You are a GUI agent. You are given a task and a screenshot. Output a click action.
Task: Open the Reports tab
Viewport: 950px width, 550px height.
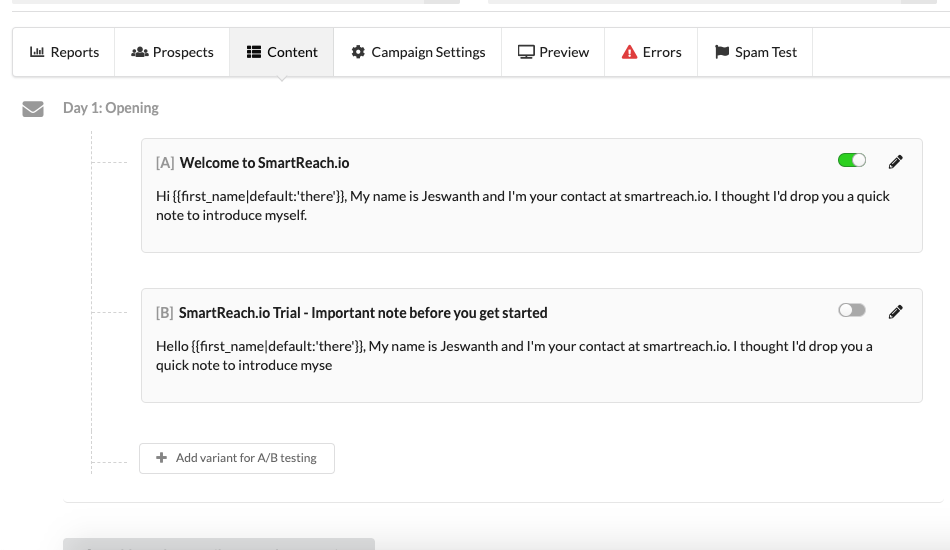click(64, 52)
